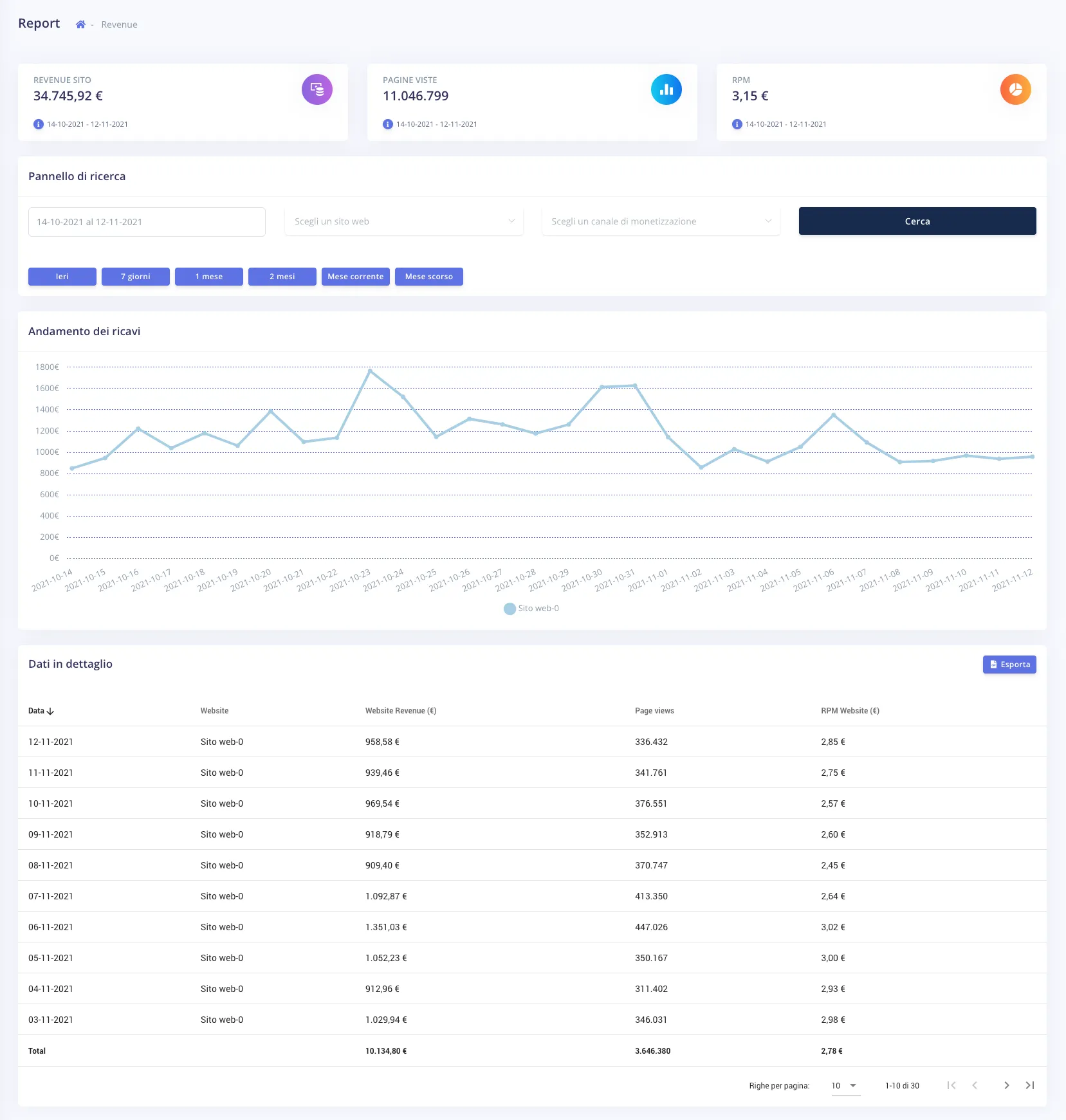
Task: Click the home icon in breadcrumb
Action: click(x=80, y=24)
